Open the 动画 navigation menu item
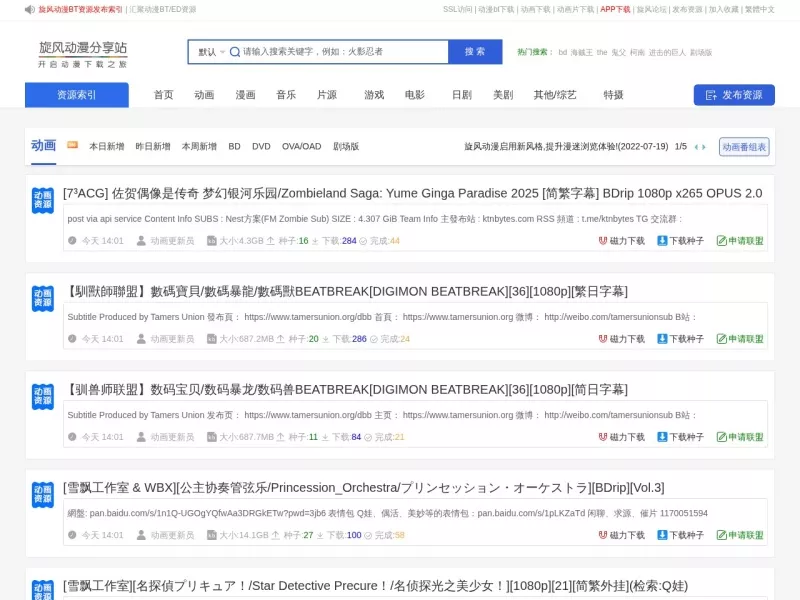Screen dimensions: 800x600 (204, 95)
